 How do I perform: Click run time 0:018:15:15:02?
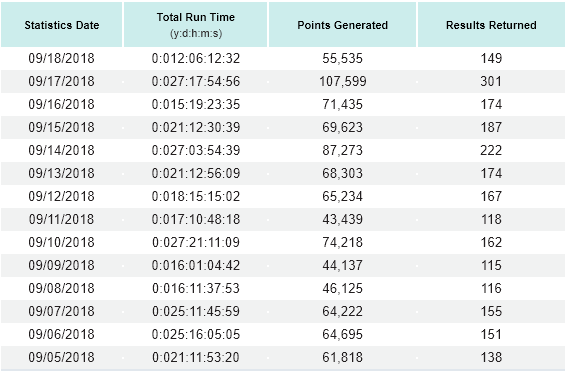pyautogui.click(x=196, y=196)
